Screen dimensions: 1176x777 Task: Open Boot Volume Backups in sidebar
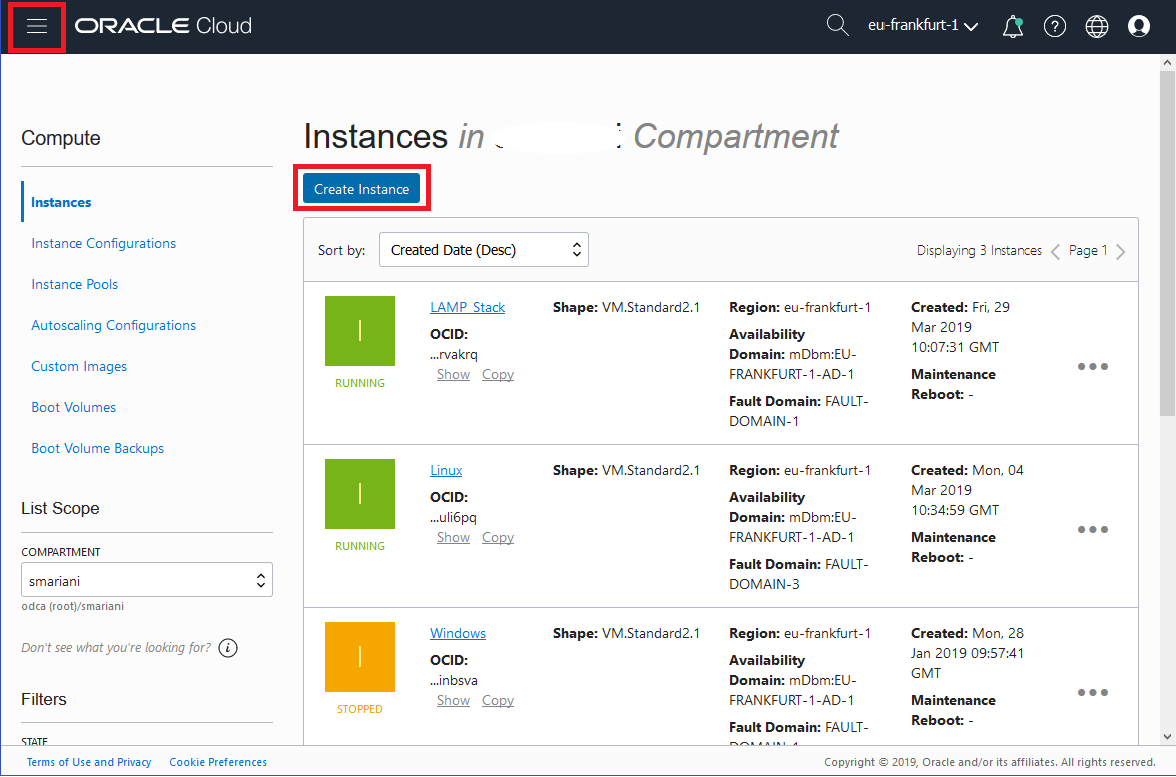coord(98,448)
